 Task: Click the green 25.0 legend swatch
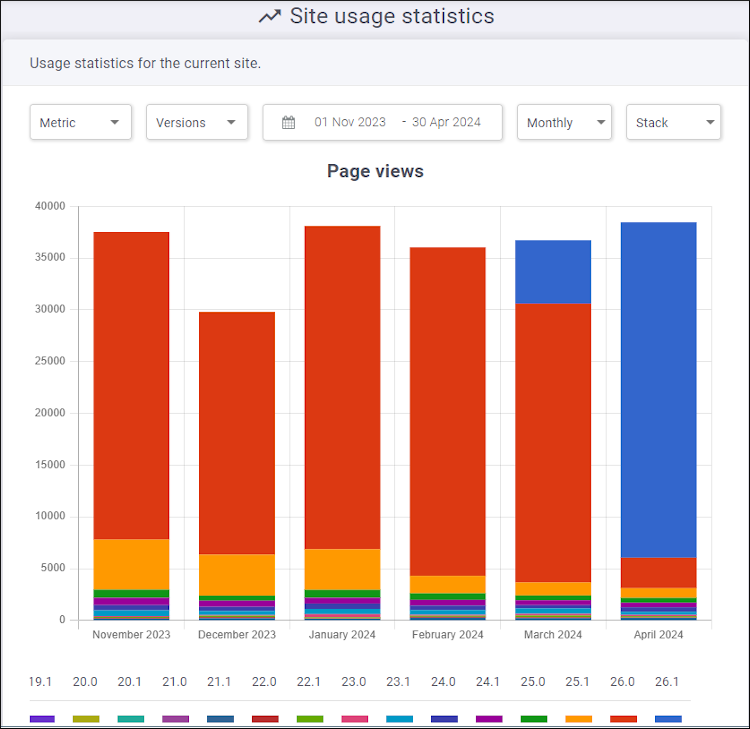click(533, 718)
